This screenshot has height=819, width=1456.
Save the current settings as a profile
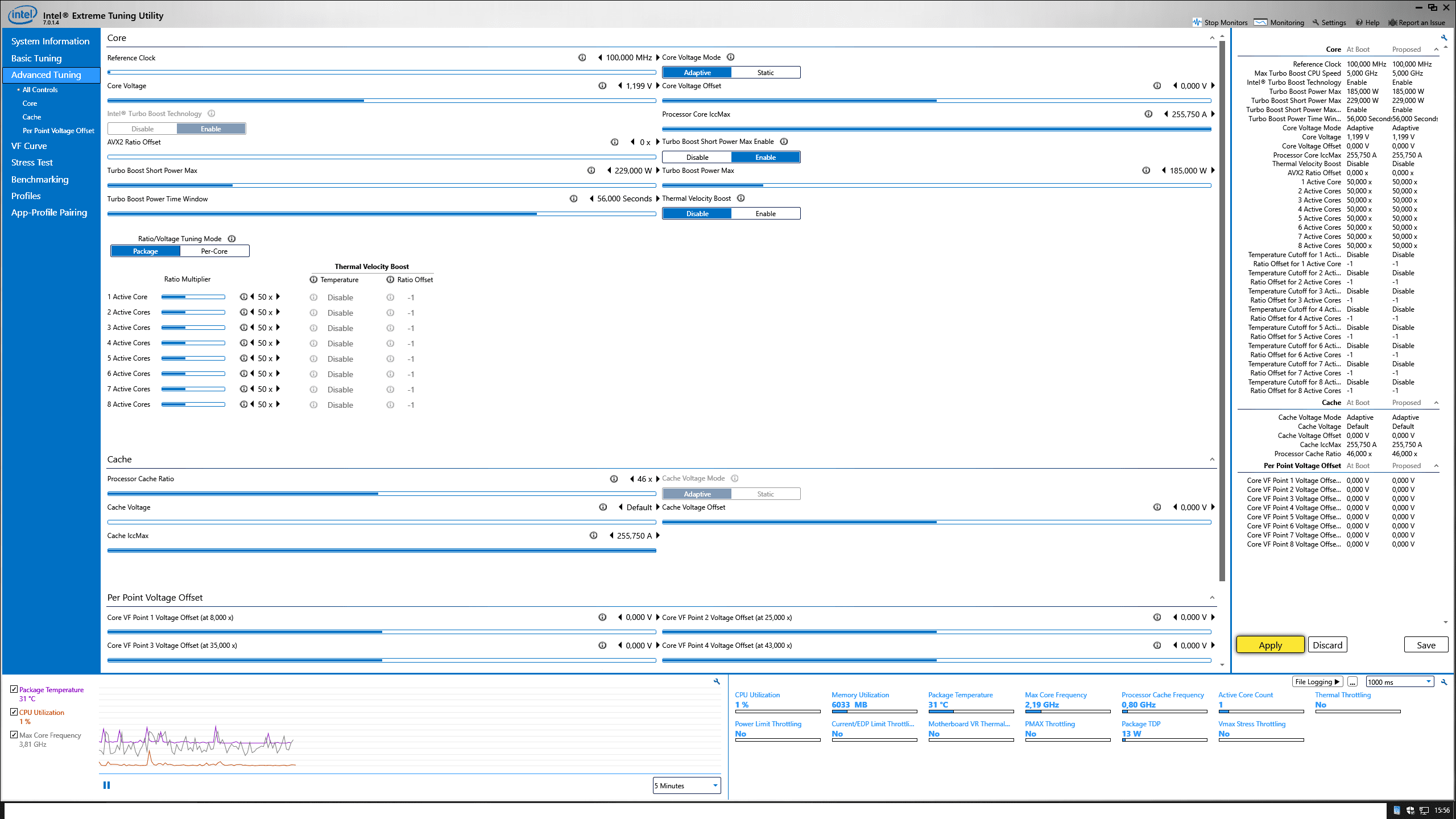pyautogui.click(x=1426, y=644)
